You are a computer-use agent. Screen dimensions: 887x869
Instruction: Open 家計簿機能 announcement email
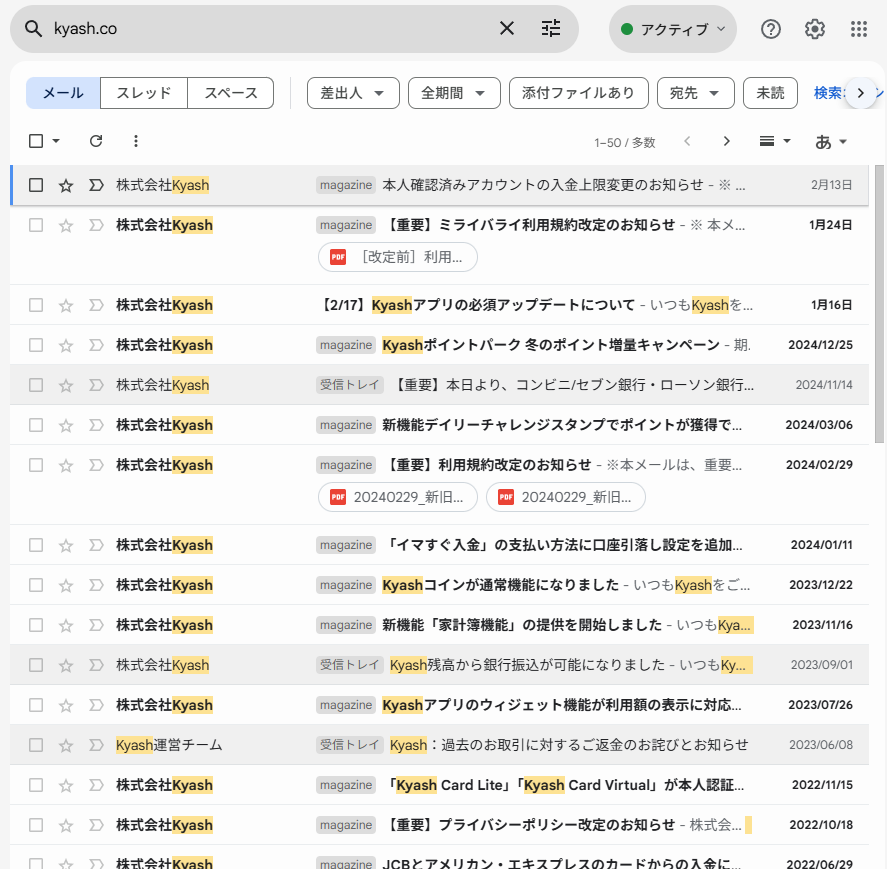tap(440, 625)
